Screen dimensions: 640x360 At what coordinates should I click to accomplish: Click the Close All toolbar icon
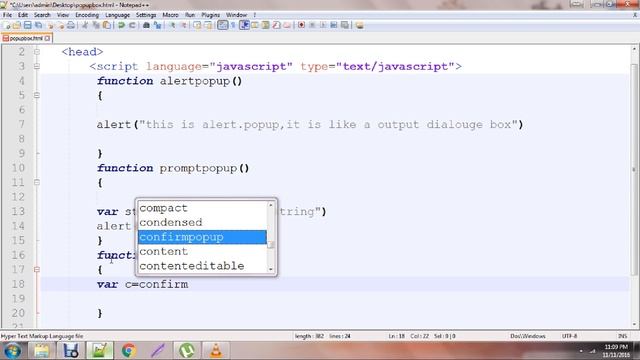click(61, 25)
